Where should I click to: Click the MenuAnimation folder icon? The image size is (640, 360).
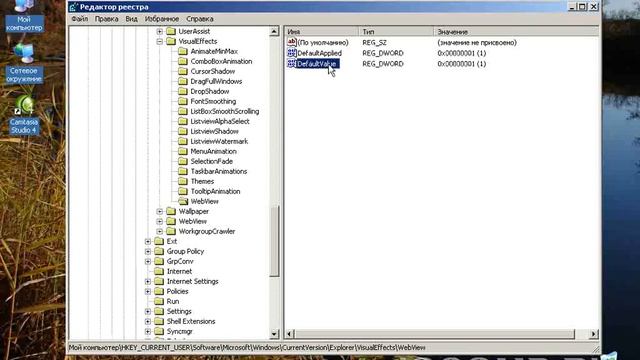tap(183, 151)
